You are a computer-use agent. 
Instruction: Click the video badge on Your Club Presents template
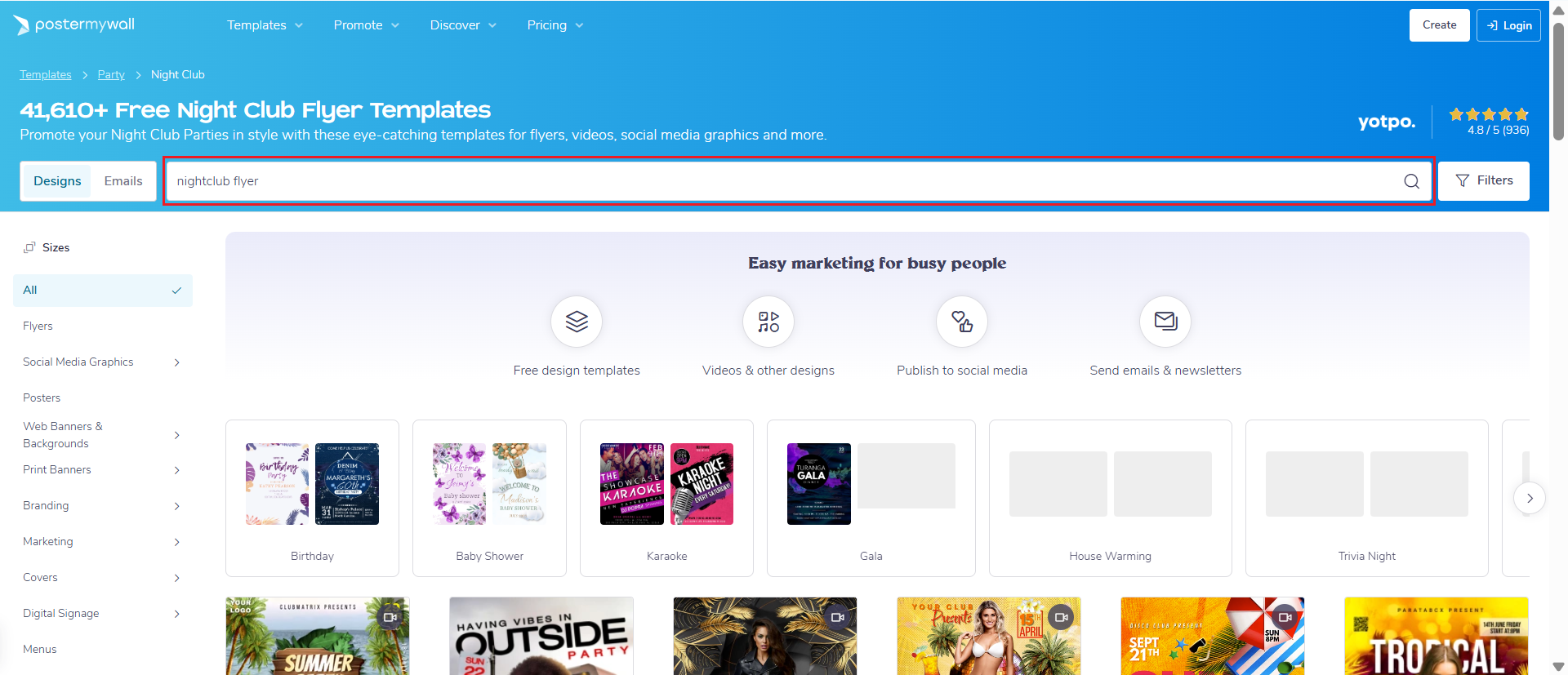pos(1062,617)
